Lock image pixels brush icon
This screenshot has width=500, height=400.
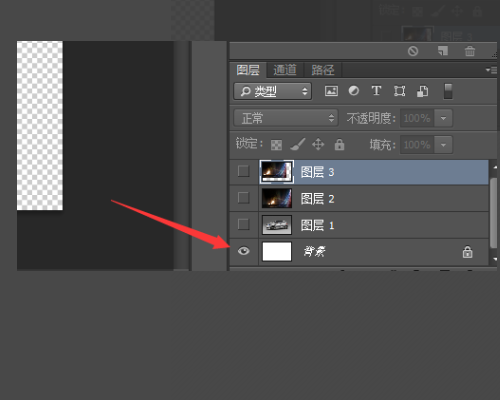click(297, 145)
